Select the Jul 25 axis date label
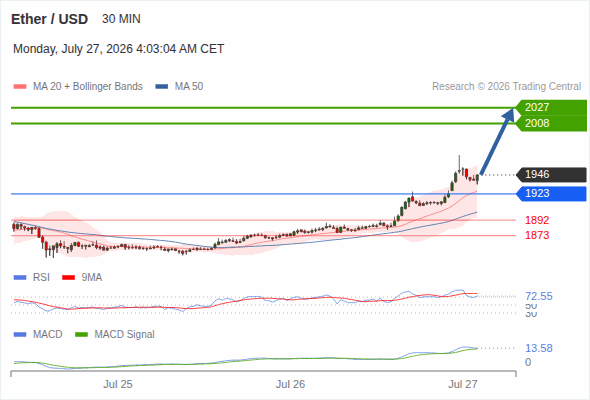Viewport: 590px width, 400px height. point(118,384)
